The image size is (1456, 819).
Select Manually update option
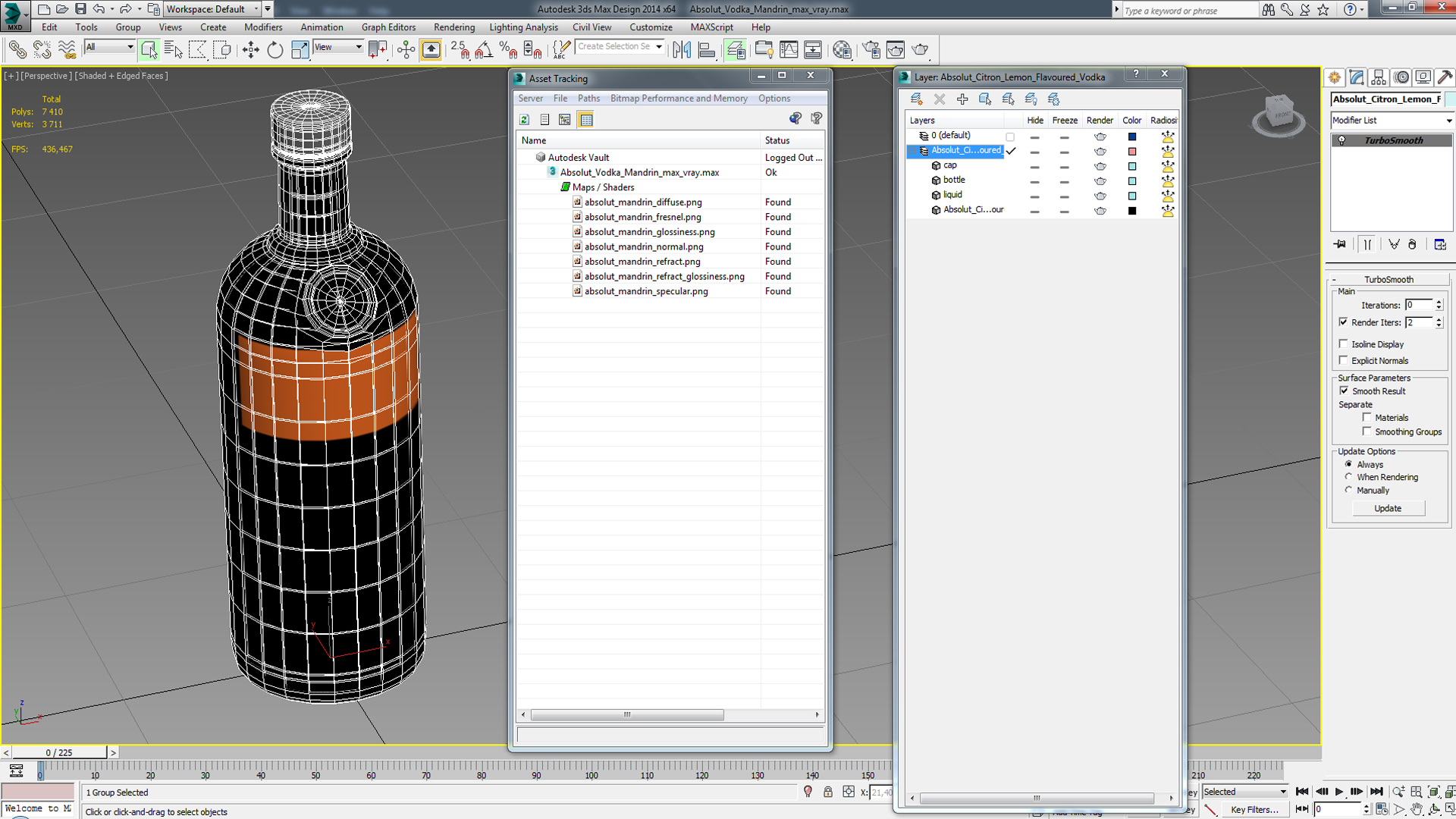[1348, 490]
